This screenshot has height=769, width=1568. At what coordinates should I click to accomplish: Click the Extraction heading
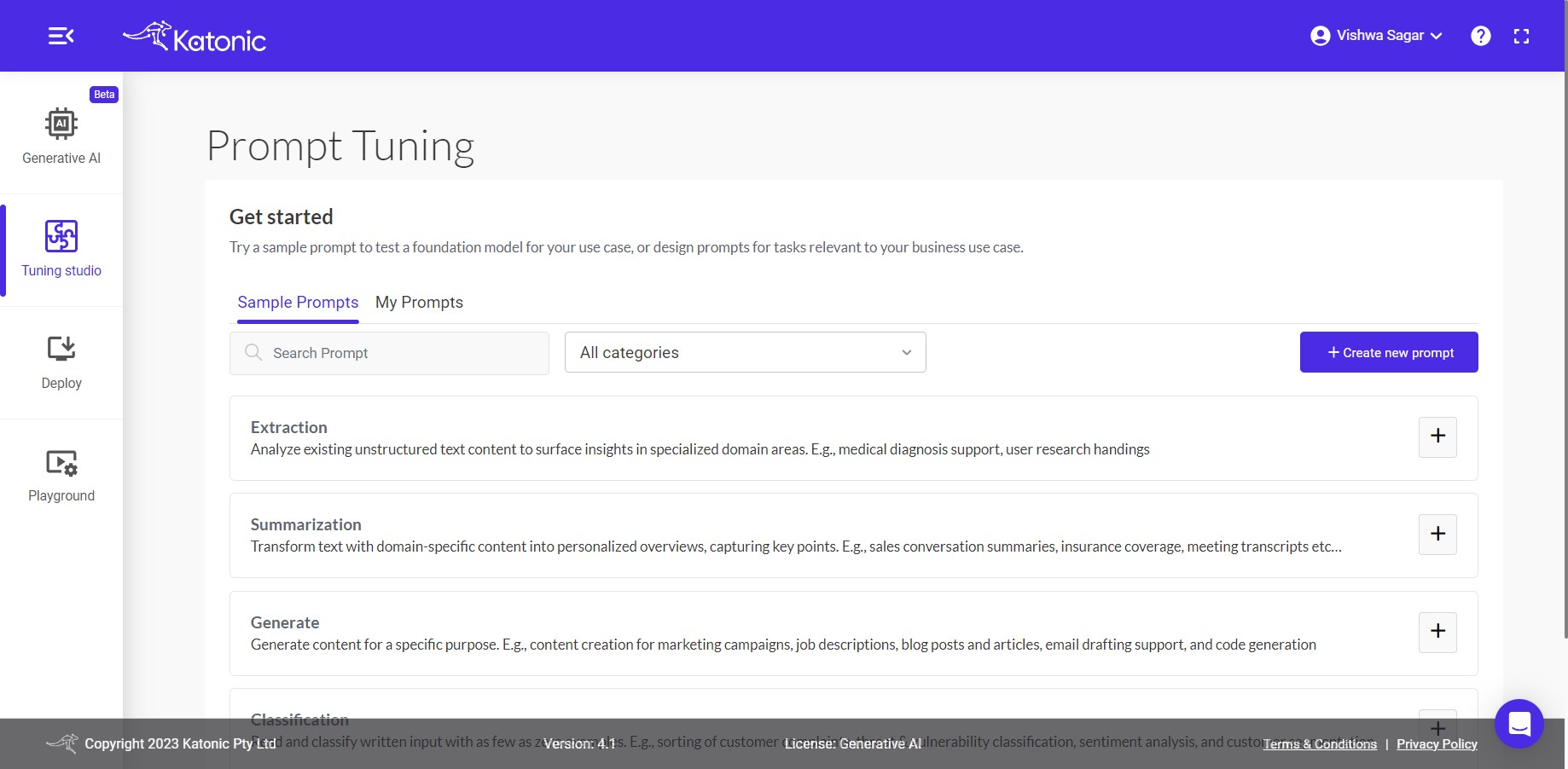tap(289, 427)
